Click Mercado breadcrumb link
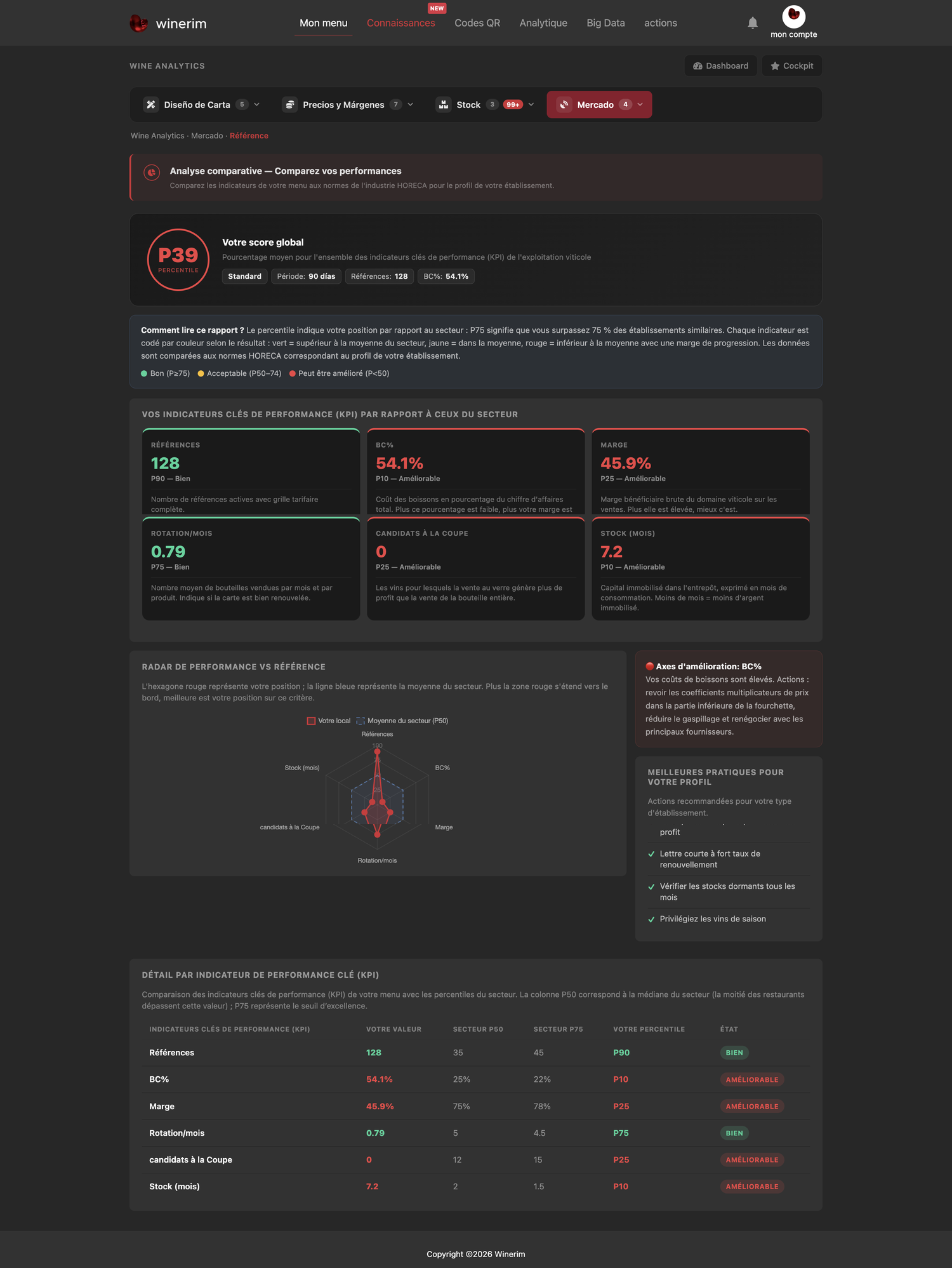This screenshot has width=952, height=1268. pos(207,136)
